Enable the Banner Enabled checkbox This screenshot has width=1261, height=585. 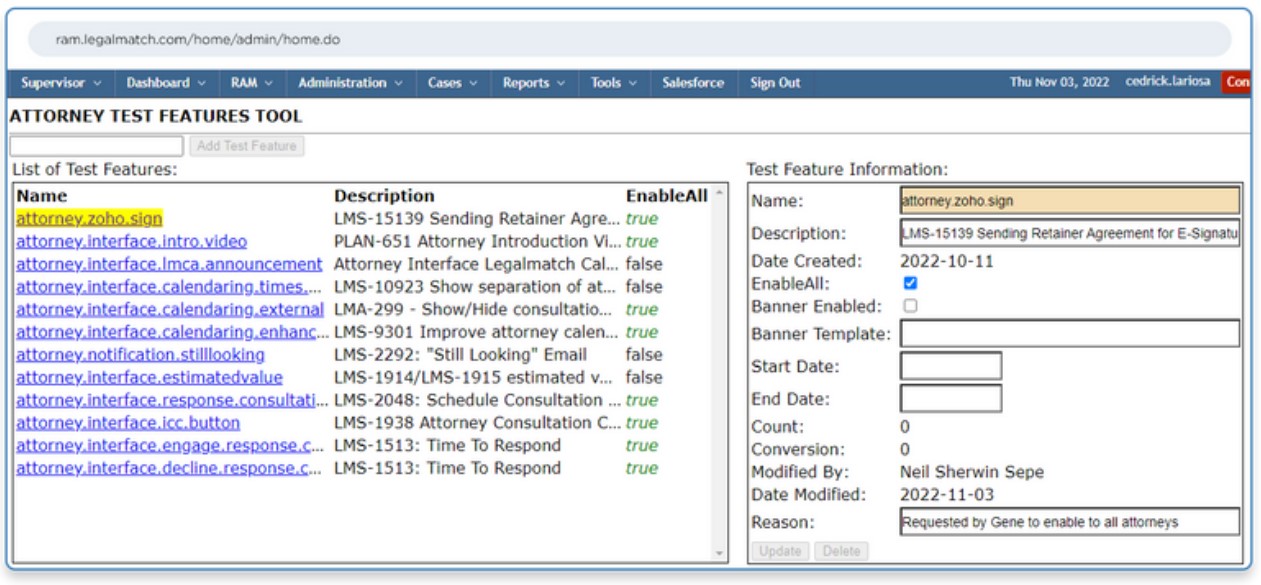tap(910, 306)
